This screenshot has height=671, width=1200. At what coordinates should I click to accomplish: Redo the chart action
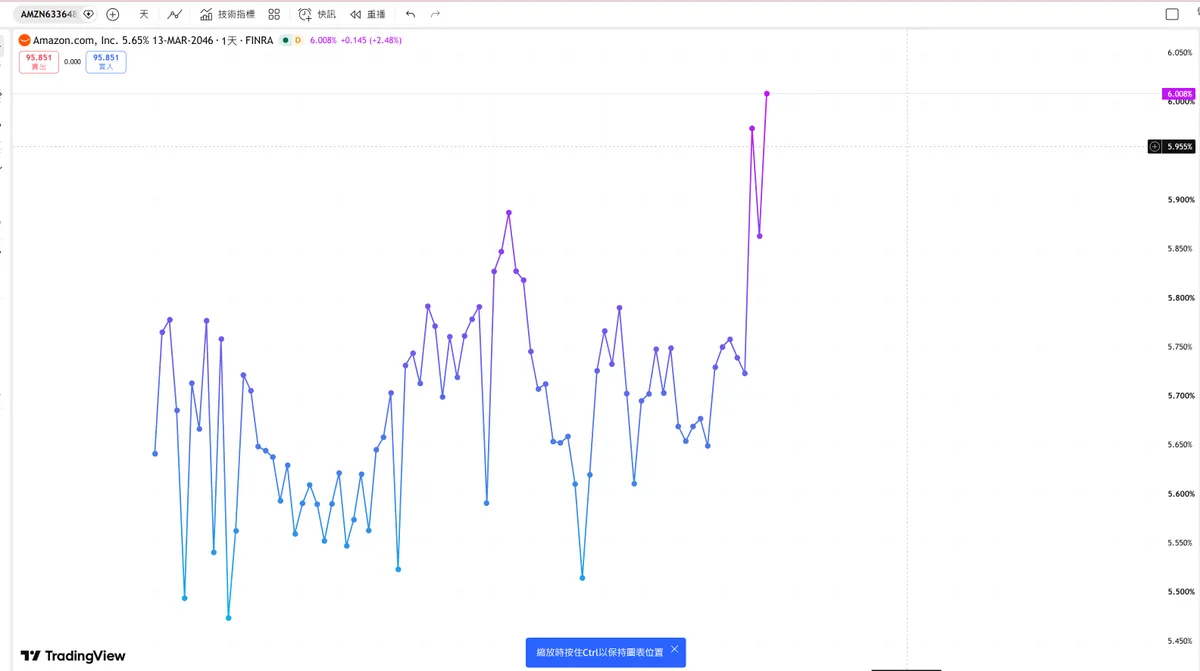[435, 14]
